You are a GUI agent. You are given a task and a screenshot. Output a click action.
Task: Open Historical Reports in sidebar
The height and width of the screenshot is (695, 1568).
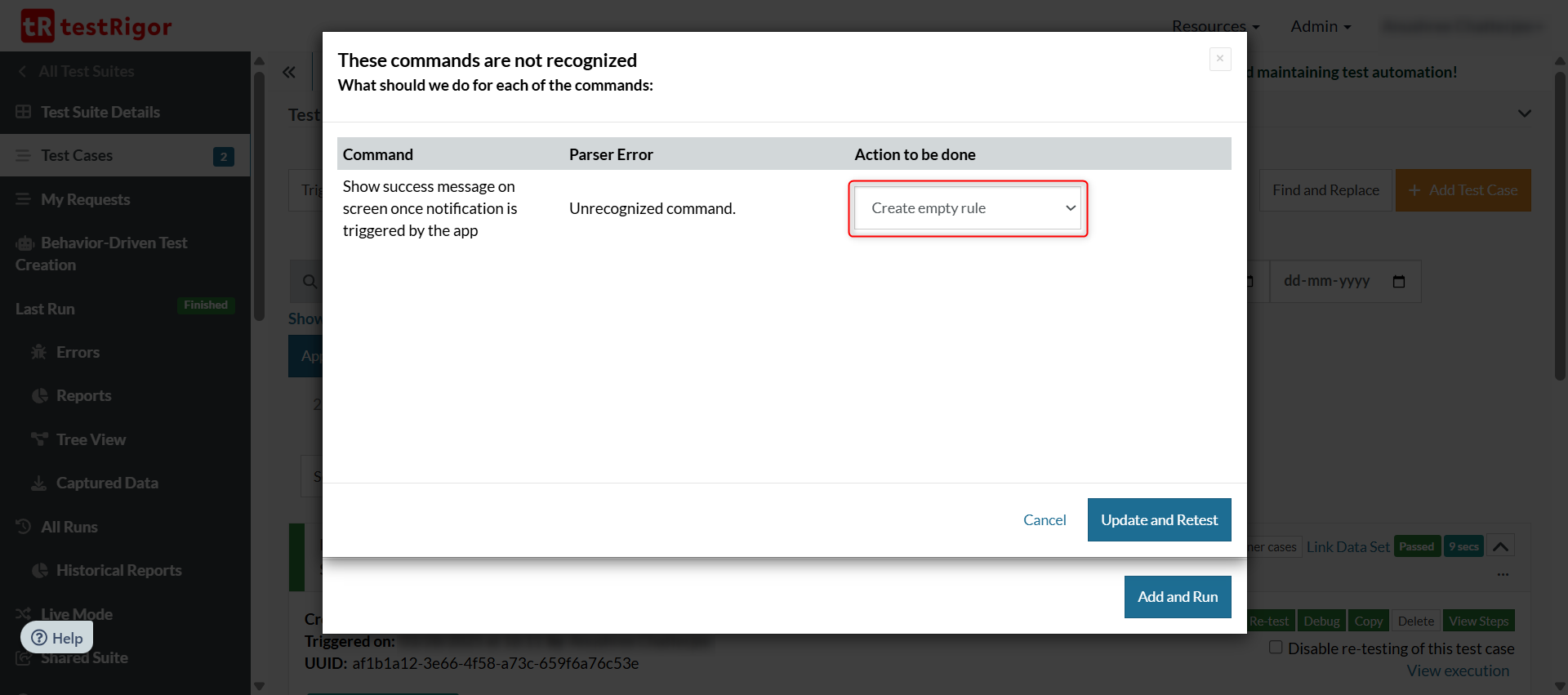click(x=118, y=570)
